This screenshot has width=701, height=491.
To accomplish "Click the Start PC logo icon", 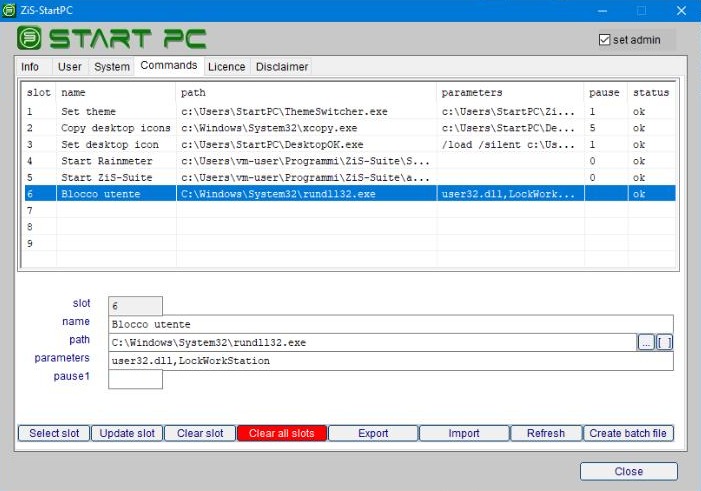I will [x=30, y=39].
